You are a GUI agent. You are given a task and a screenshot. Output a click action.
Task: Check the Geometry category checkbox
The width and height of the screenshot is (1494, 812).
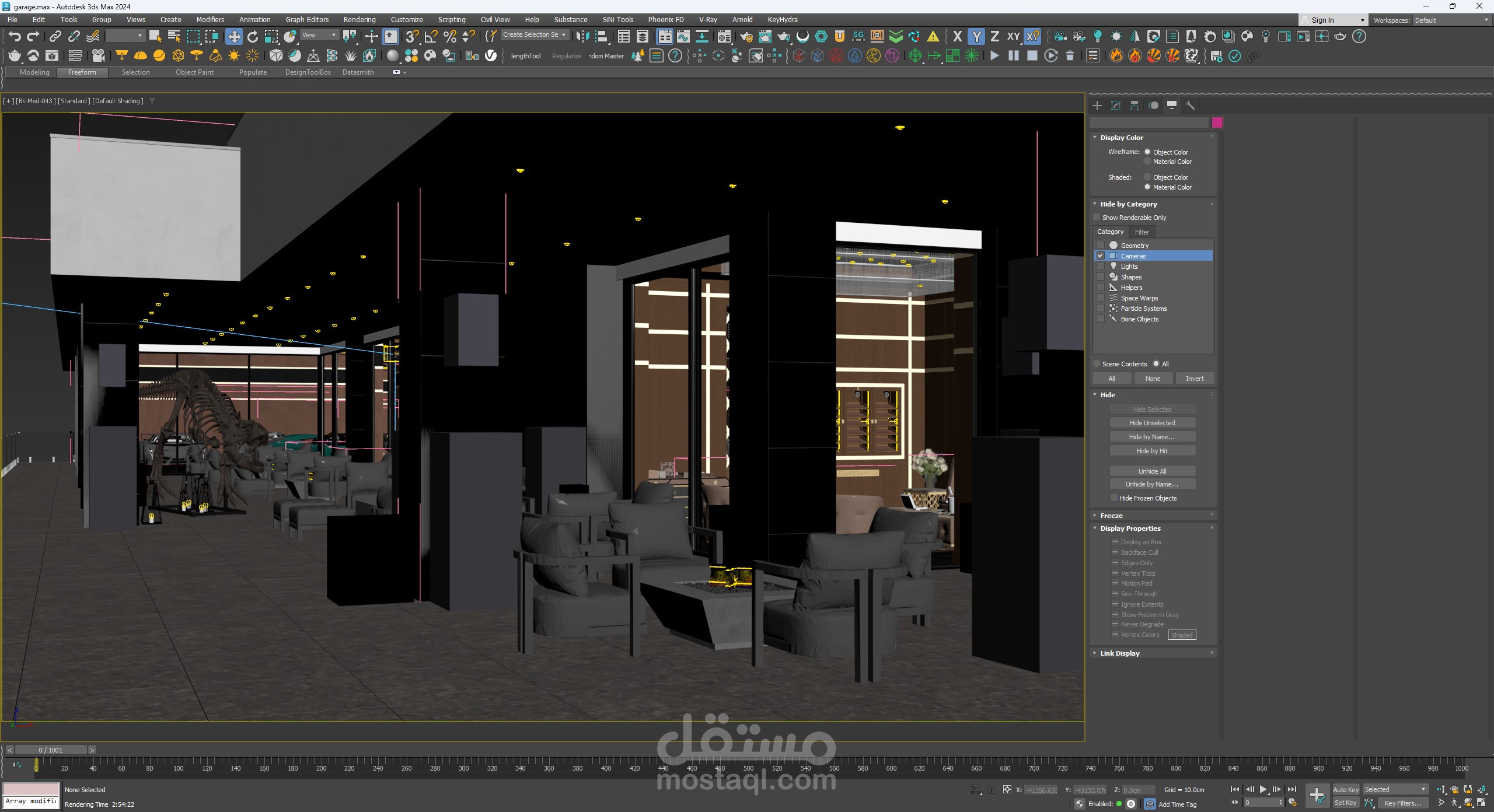pos(1101,246)
